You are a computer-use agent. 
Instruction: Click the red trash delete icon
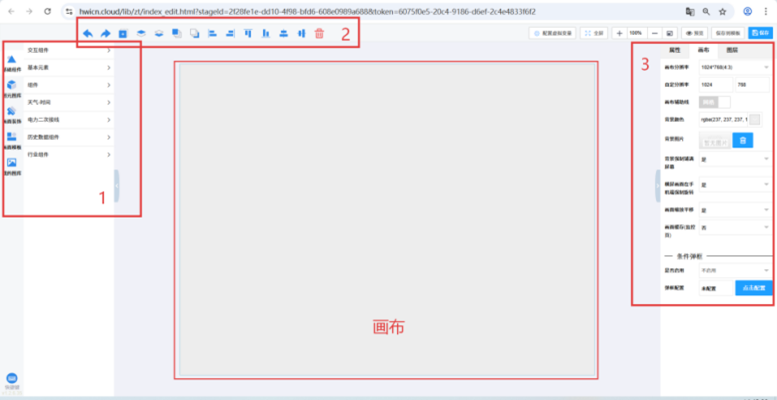(x=319, y=34)
